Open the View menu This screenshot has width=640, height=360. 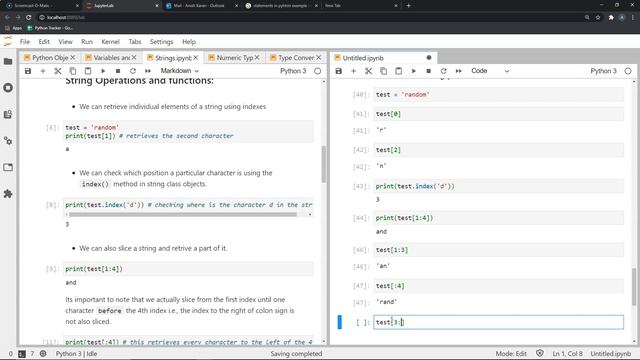[x=65, y=42]
